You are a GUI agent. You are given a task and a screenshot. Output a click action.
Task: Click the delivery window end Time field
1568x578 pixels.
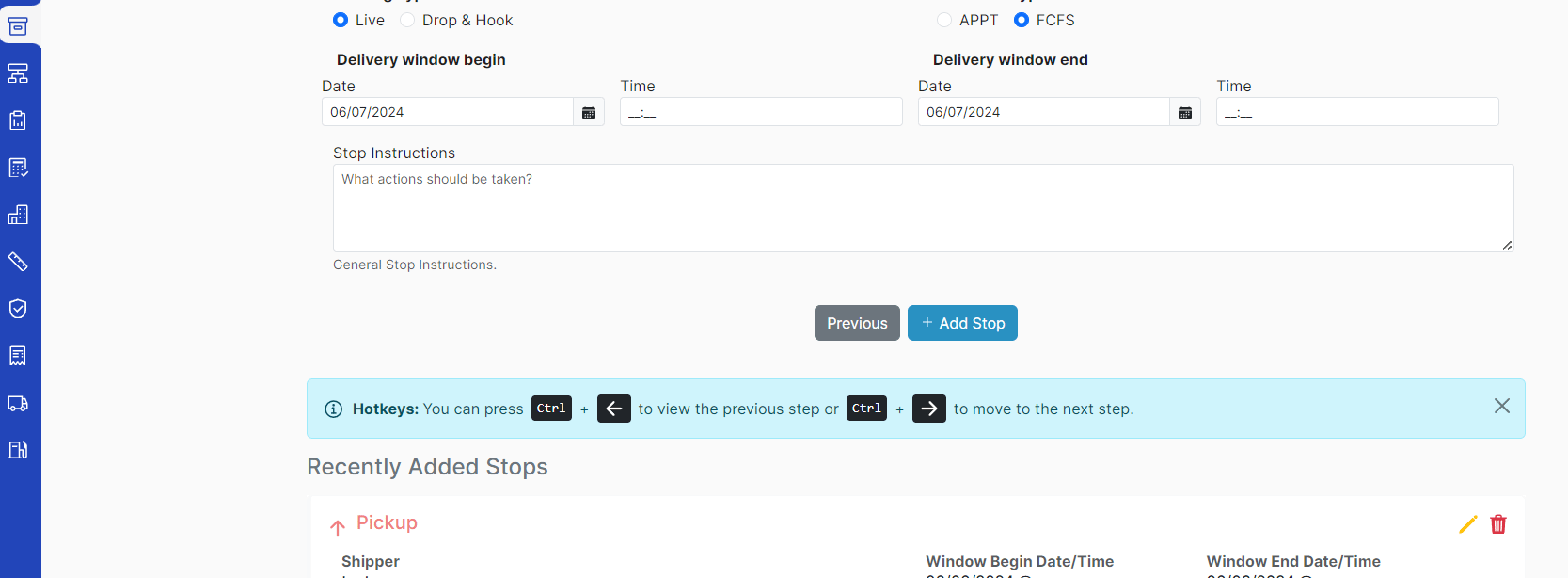1357,112
